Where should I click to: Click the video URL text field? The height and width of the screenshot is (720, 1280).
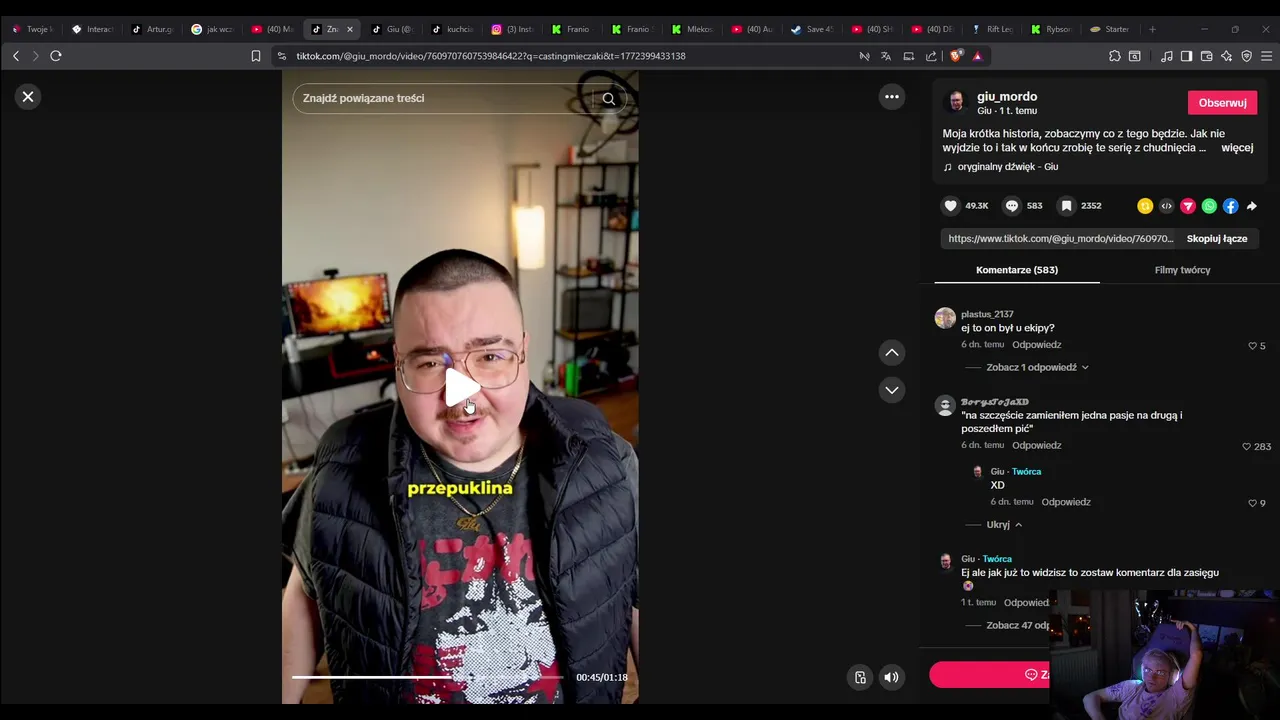1060,239
